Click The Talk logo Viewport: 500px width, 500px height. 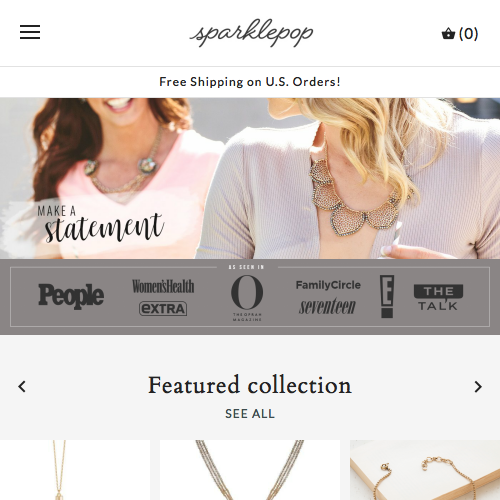tap(438, 297)
